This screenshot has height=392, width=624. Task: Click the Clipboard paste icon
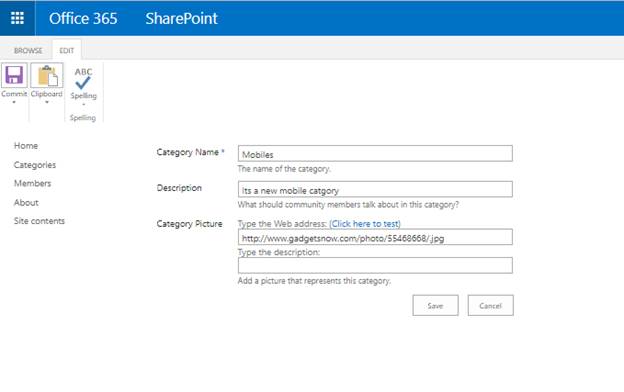pyautogui.click(x=47, y=75)
